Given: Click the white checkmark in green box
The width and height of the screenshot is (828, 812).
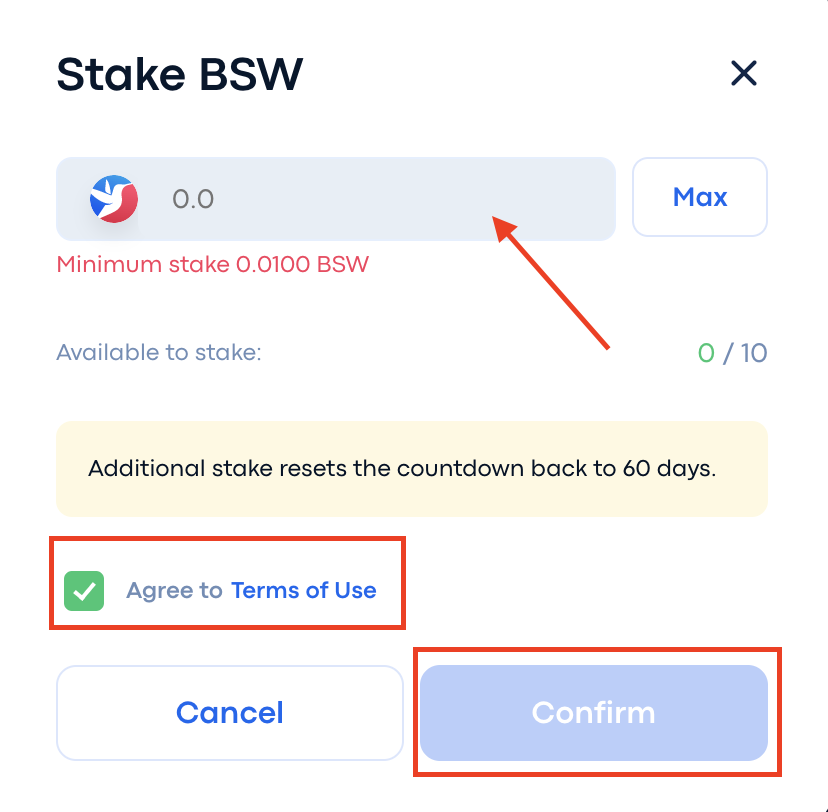Looking at the screenshot, I should pyautogui.click(x=84, y=591).
